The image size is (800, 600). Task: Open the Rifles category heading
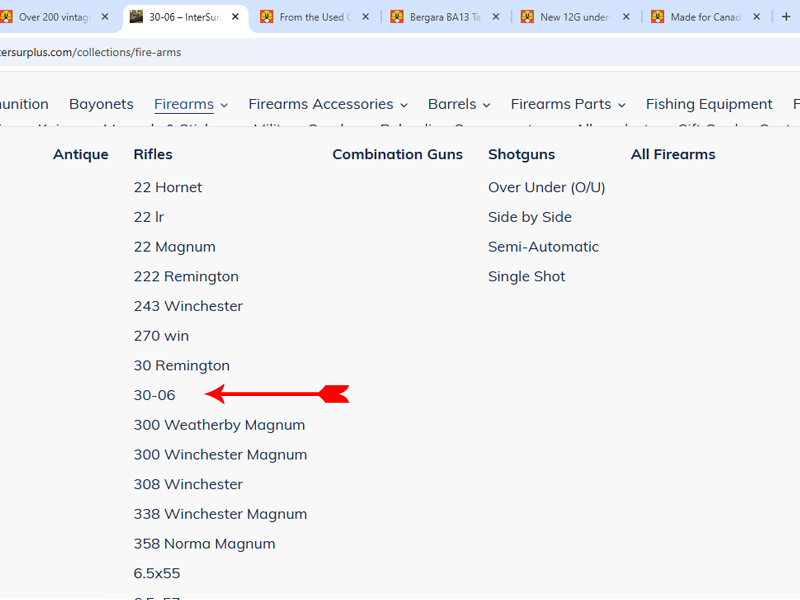(x=153, y=154)
